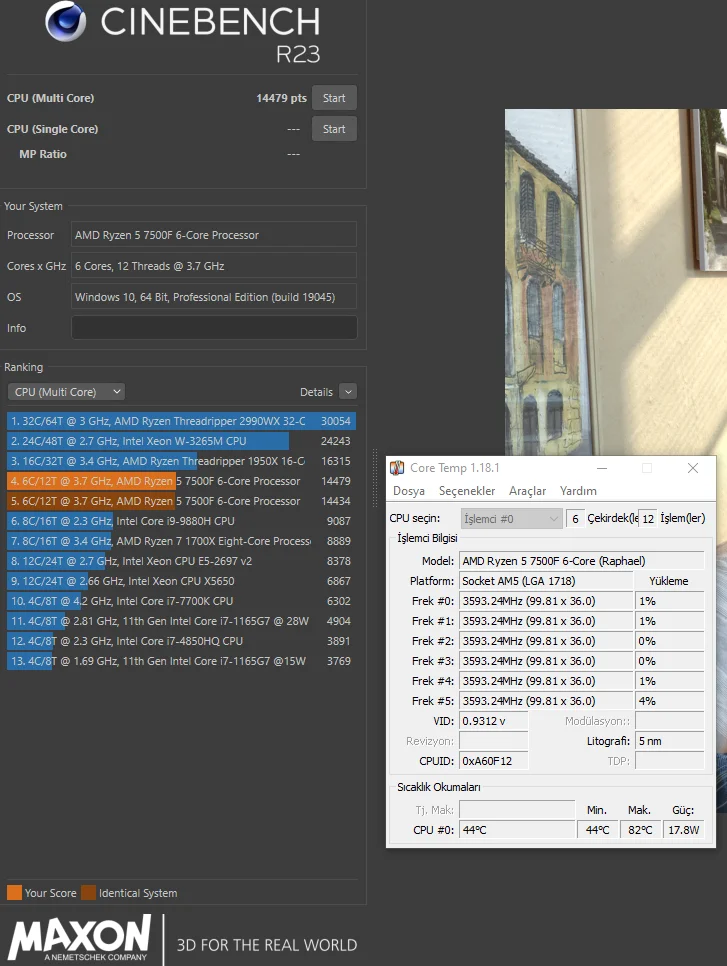
Task: Select ranking row 6 Core i9-9880H
Action: [x=181, y=521]
